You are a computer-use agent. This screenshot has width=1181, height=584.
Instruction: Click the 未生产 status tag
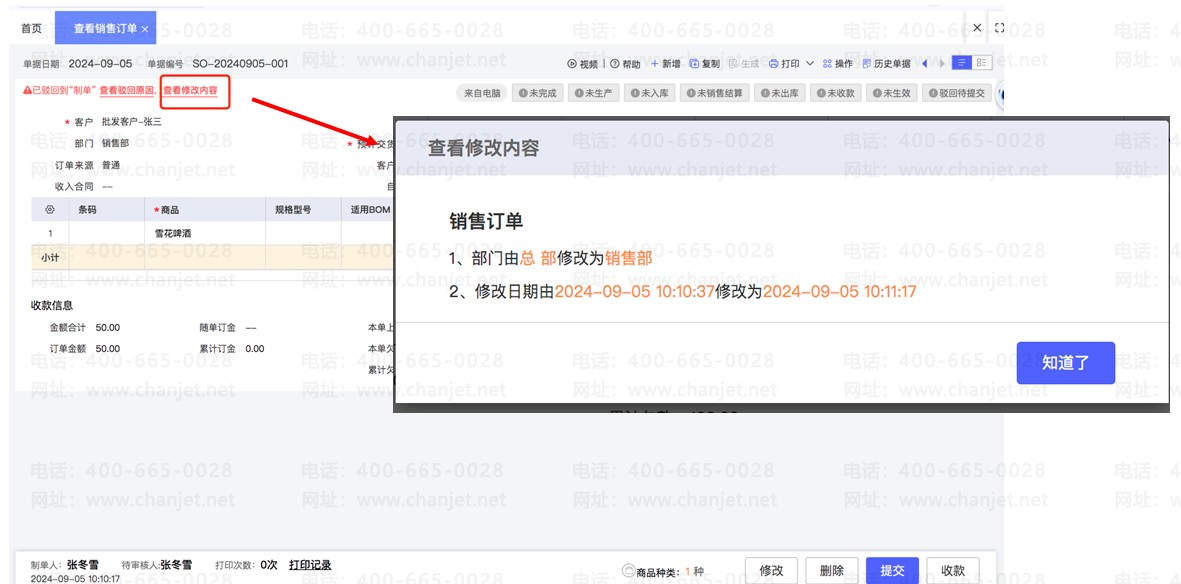(x=593, y=93)
